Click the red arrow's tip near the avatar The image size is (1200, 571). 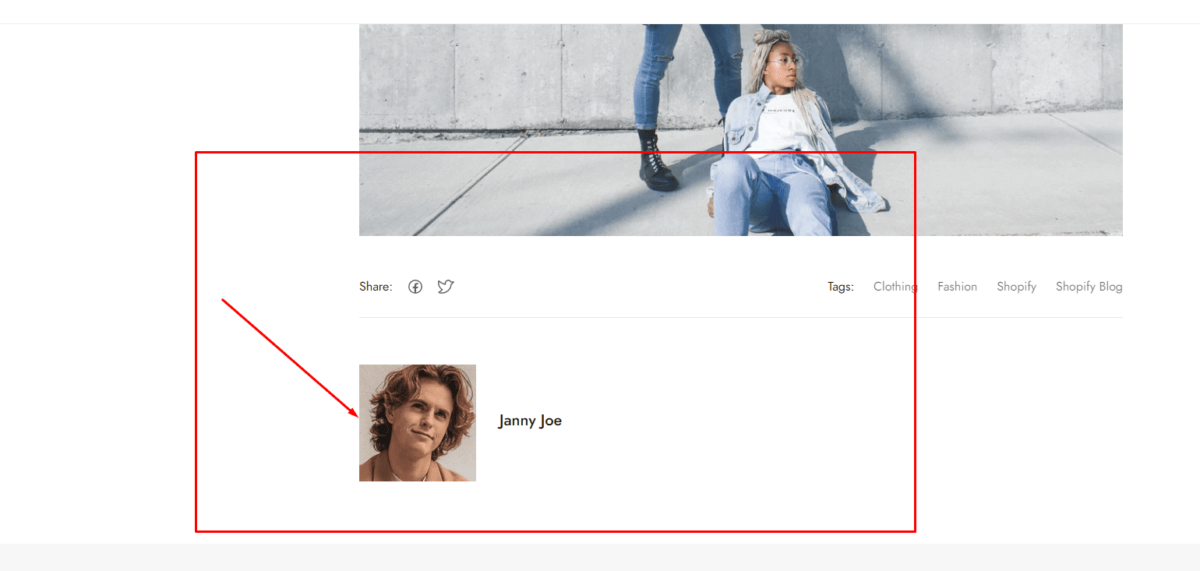click(357, 414)
